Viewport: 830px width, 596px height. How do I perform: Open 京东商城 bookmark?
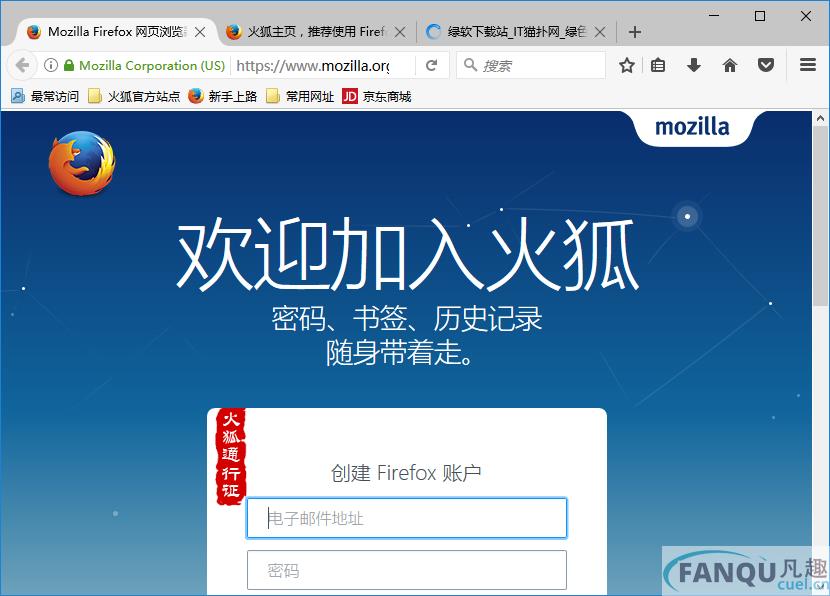377,96
